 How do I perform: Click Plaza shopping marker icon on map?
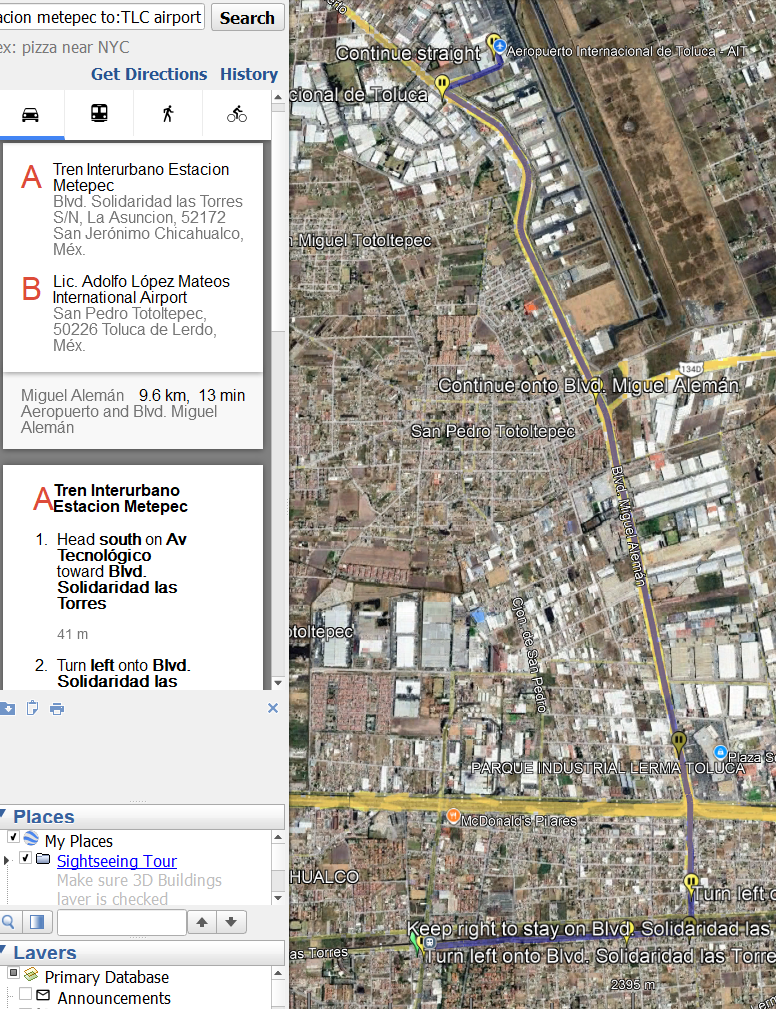[721, 752]
